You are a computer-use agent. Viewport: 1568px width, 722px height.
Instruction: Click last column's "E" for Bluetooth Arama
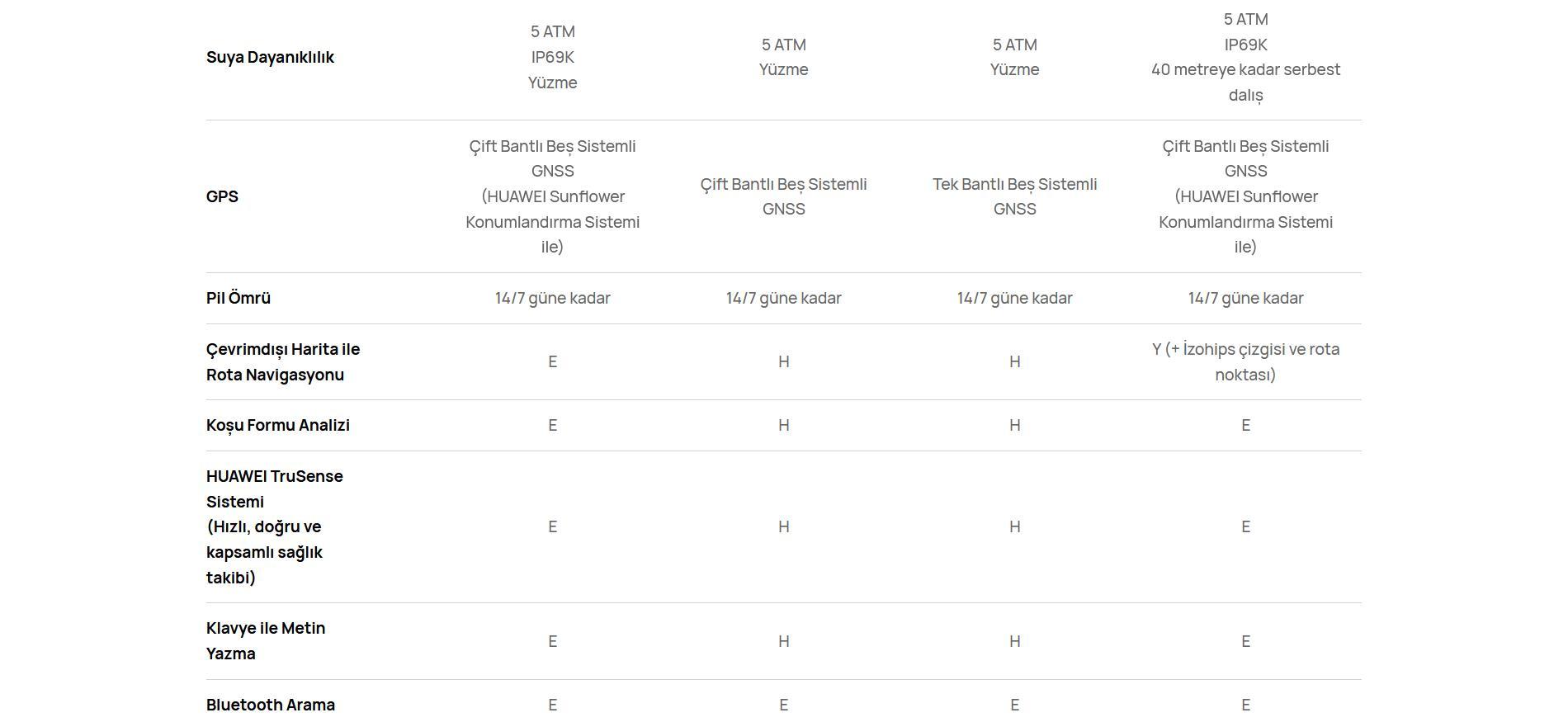1245,705
